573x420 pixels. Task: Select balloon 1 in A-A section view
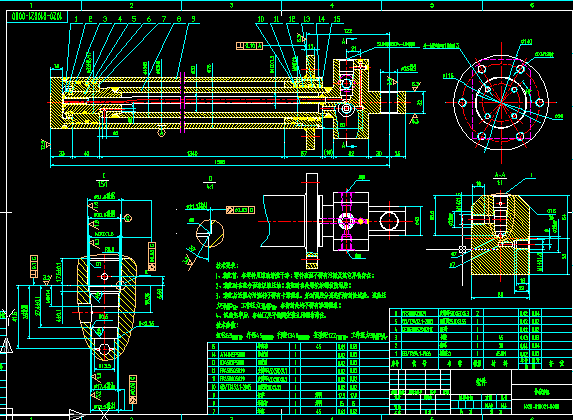[531, 175]
